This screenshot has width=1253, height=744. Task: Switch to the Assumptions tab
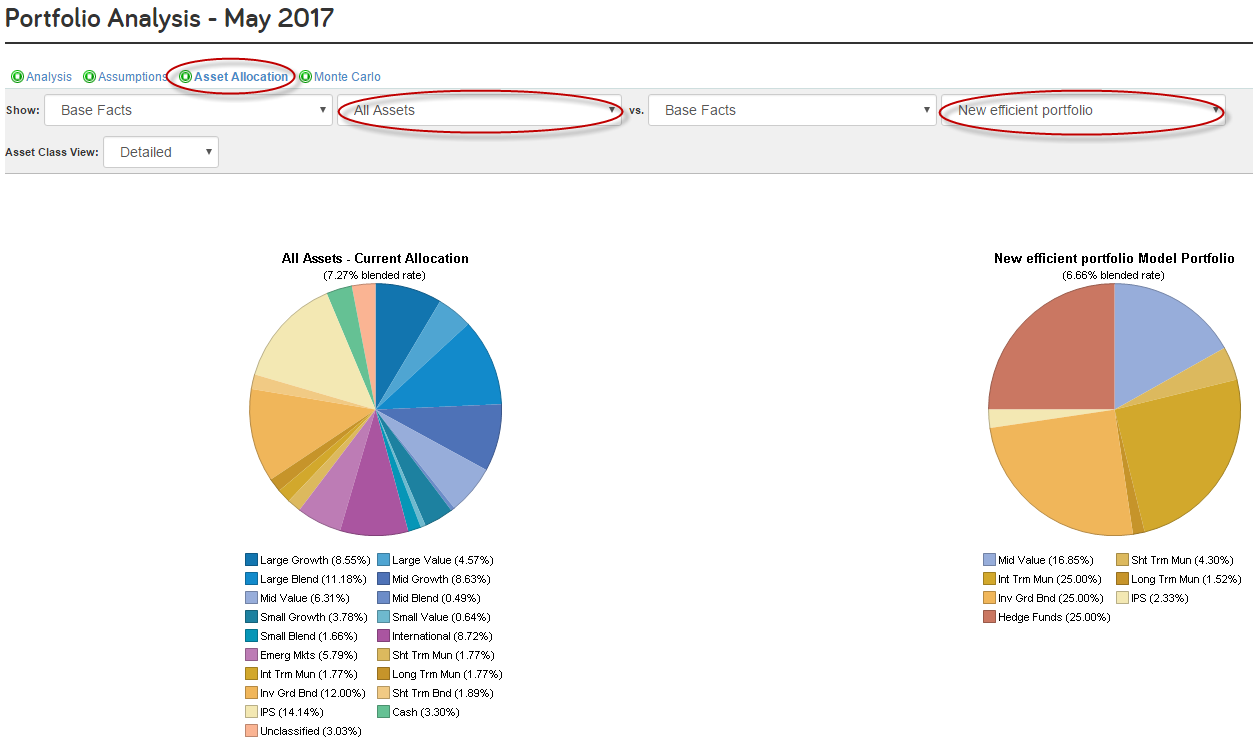pos(132,77)
